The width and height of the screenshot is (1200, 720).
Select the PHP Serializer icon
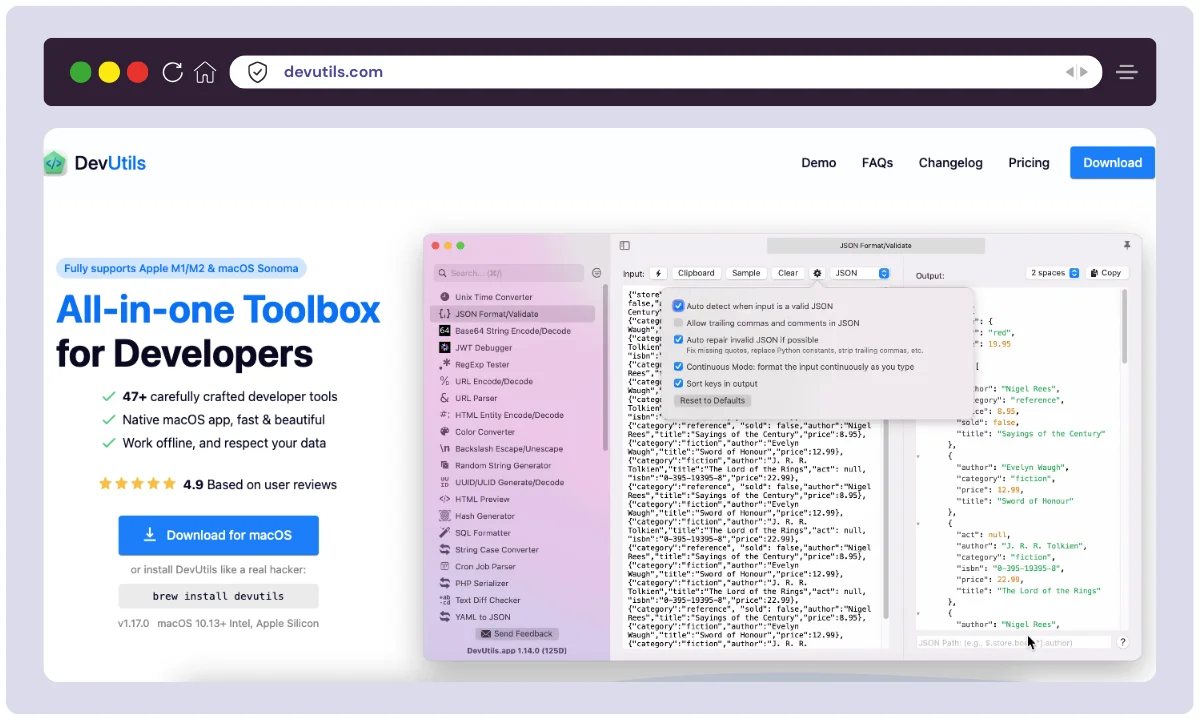point(445,583)
